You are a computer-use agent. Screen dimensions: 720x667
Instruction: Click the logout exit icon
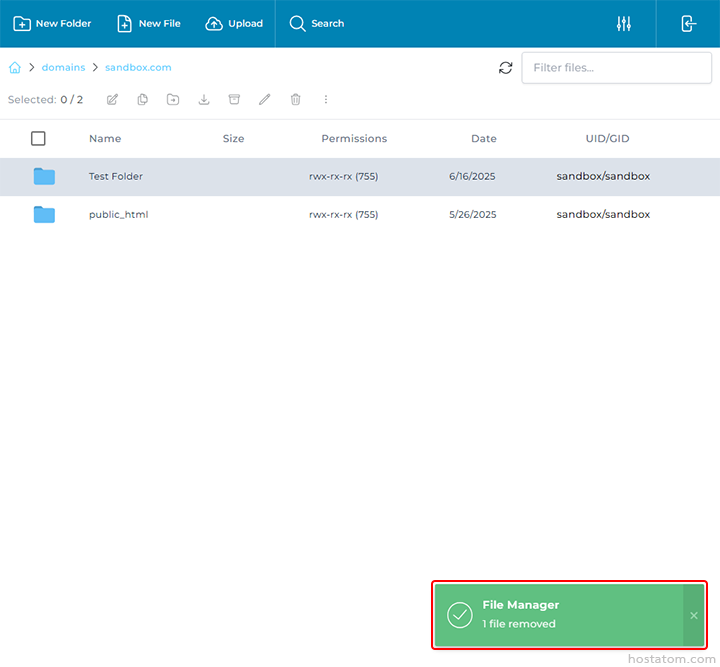point(688,24)
